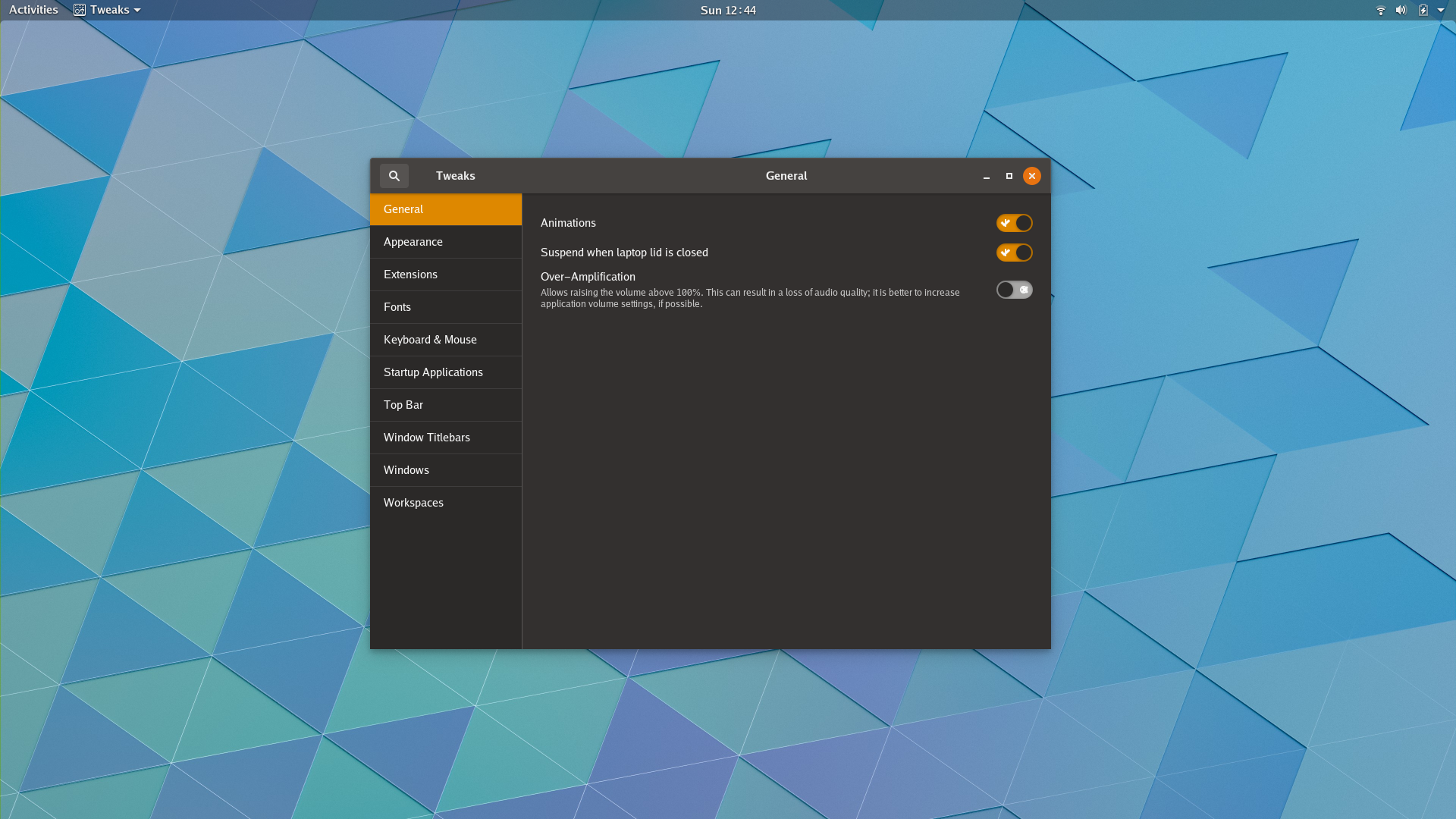This screenshot has width=1456, height=819.
Task: Open the Tweaks app menu in top bar
Action: (112, 10)
